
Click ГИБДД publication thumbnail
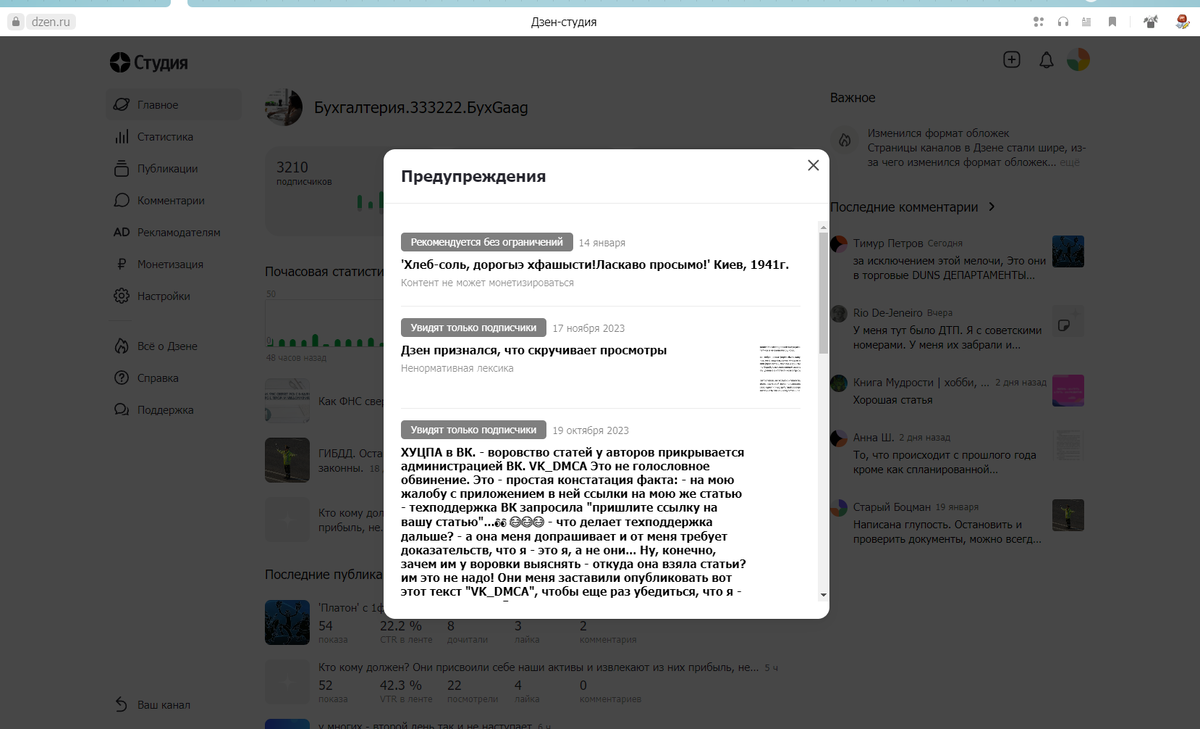click(x=287, y=460)
